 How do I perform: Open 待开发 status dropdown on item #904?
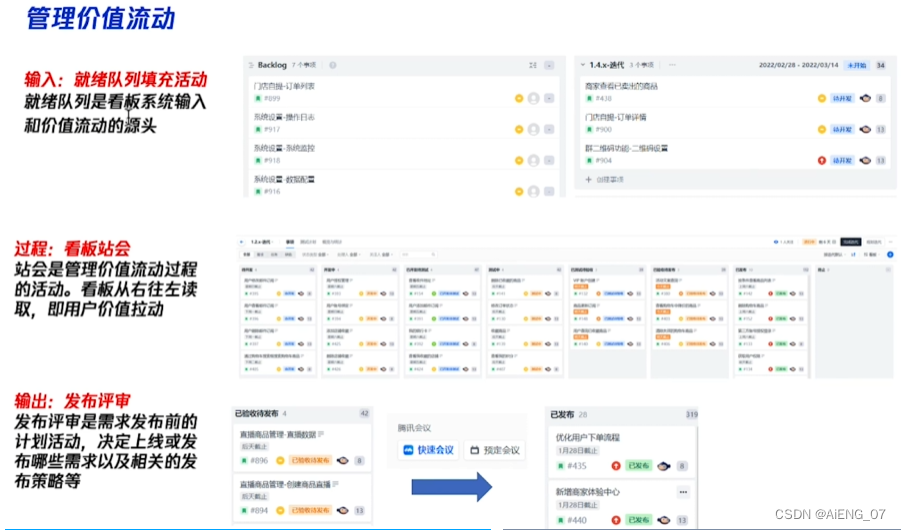[x=842, y=160]
